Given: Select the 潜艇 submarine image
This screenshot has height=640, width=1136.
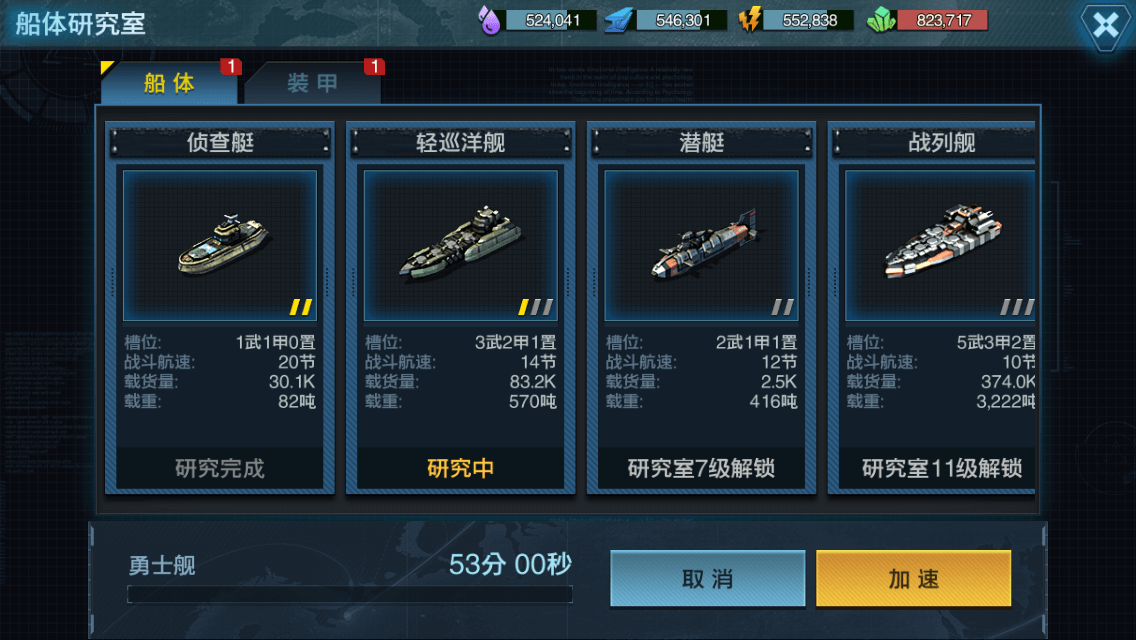Looking at the screenshot, I should click(701, 246).
